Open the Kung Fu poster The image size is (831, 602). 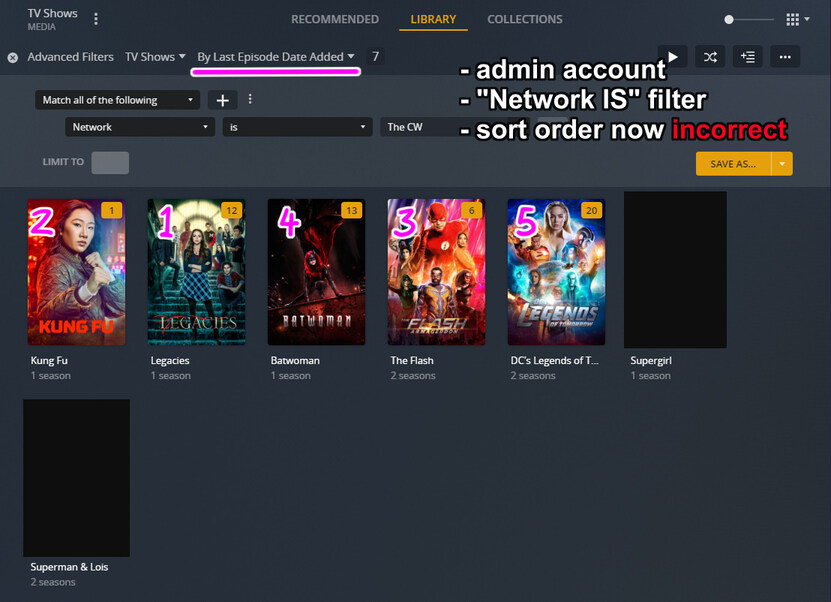(76, 272)
